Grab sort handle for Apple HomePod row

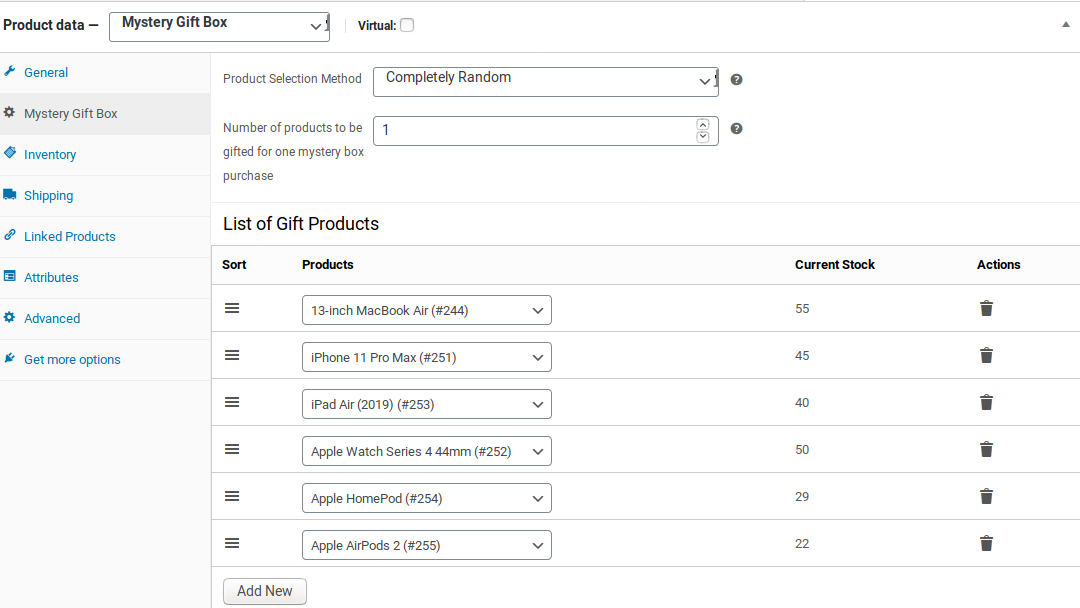tap(232, 496)
